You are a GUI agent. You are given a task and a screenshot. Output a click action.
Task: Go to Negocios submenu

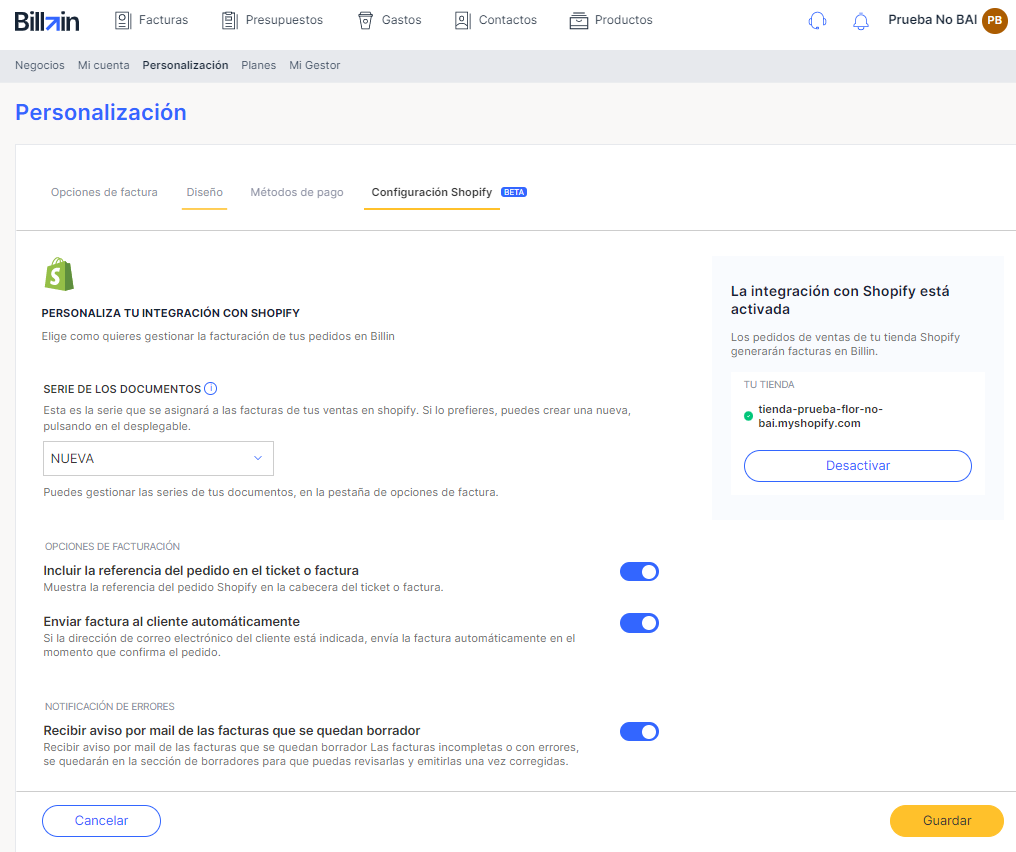tap(40, 65)
